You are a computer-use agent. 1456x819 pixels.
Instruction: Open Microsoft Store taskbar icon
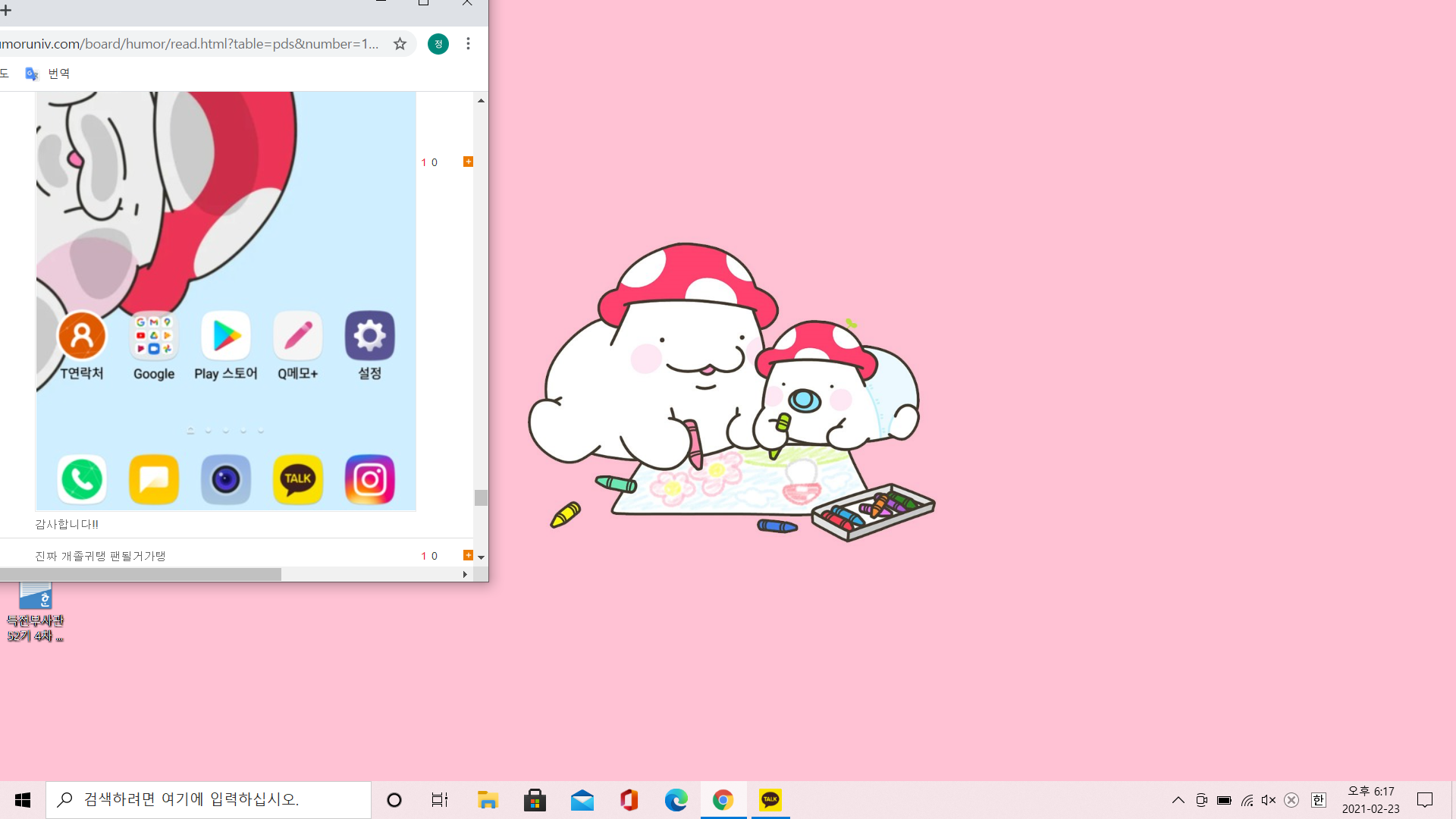pyautogui.click(x=535, y=800)
